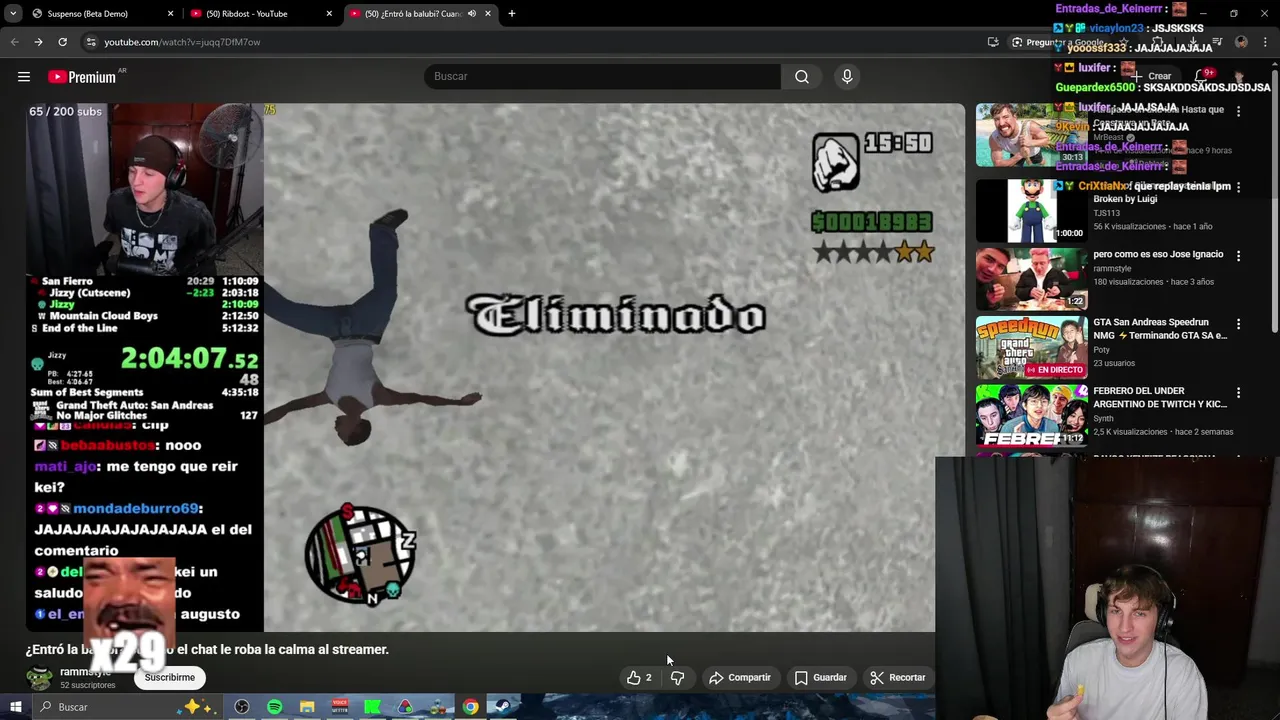
Task: Open options for 'Jose Ignacio' video
Action: click(x=1238, y=256)
